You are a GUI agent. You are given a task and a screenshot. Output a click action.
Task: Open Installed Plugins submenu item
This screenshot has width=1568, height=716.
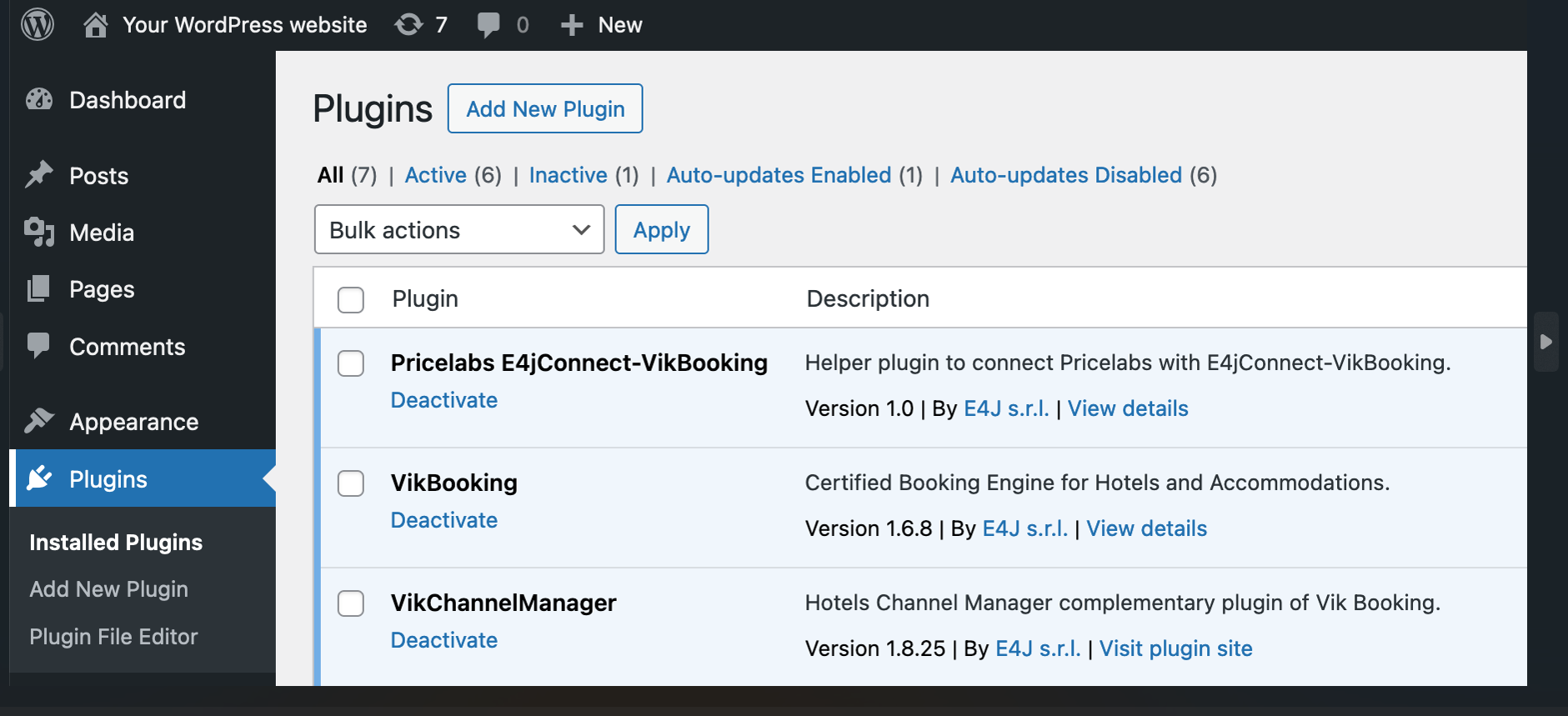116,543
